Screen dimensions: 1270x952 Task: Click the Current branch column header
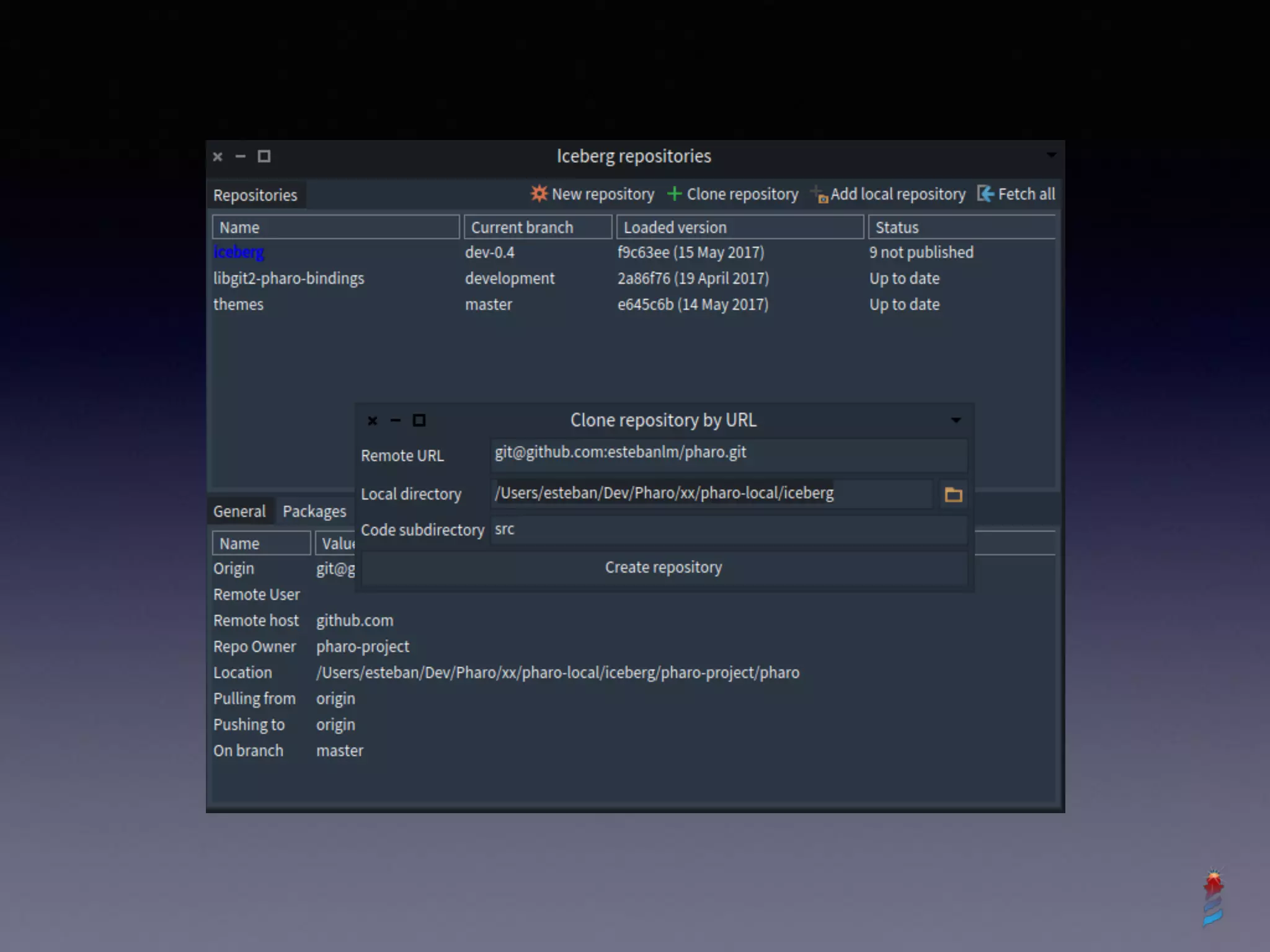tap(538, 227)
